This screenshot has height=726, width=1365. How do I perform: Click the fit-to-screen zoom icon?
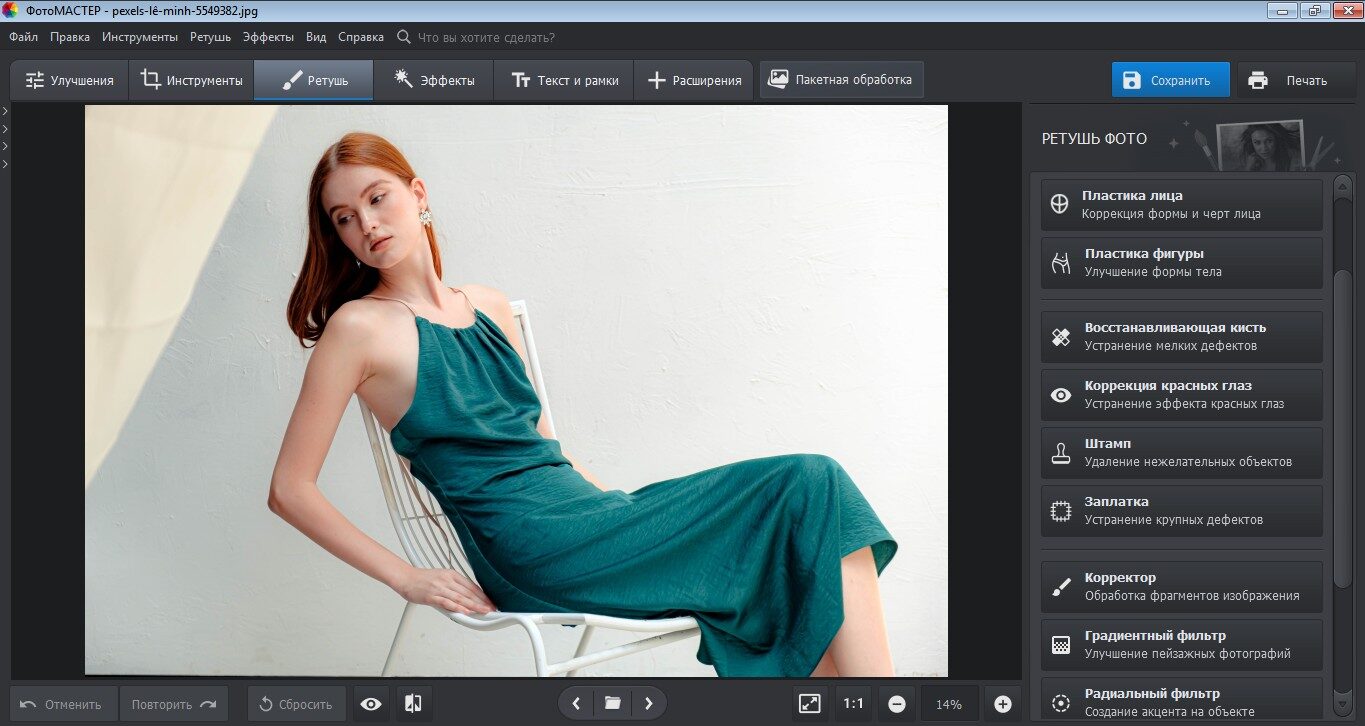[809, 704]
